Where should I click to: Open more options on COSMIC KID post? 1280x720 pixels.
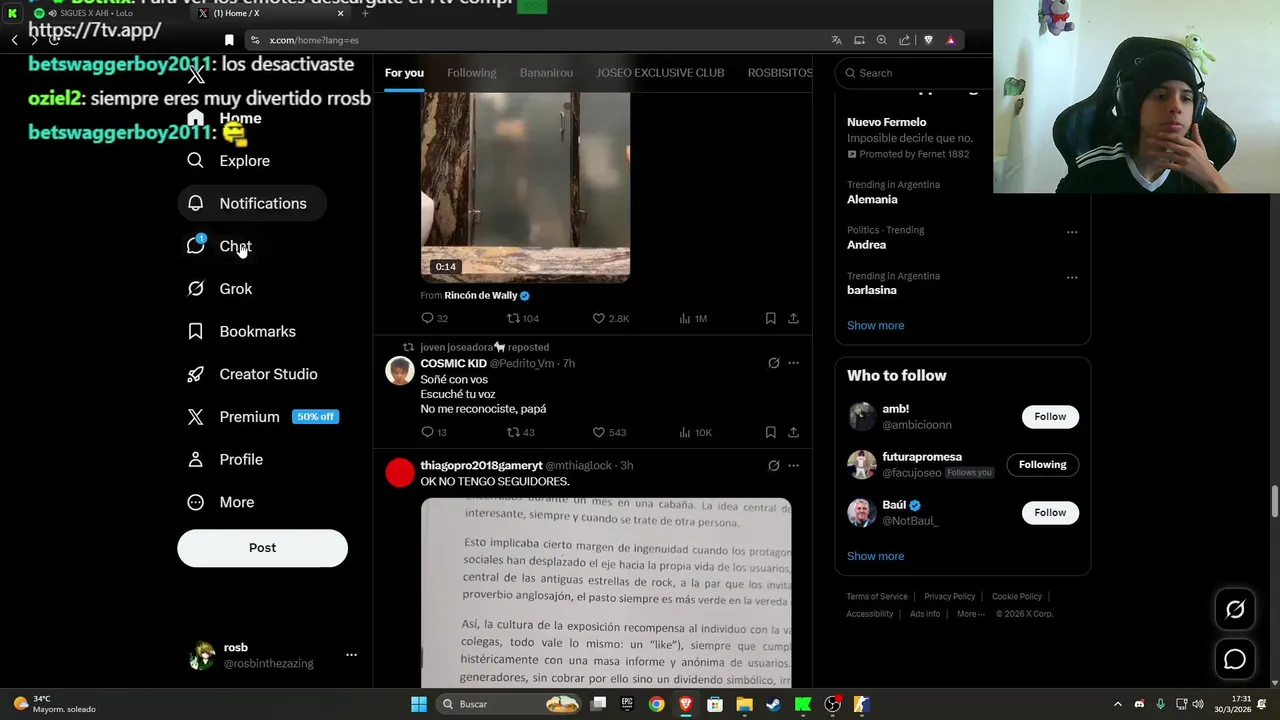pyautogui.click(x=794, y=363)
